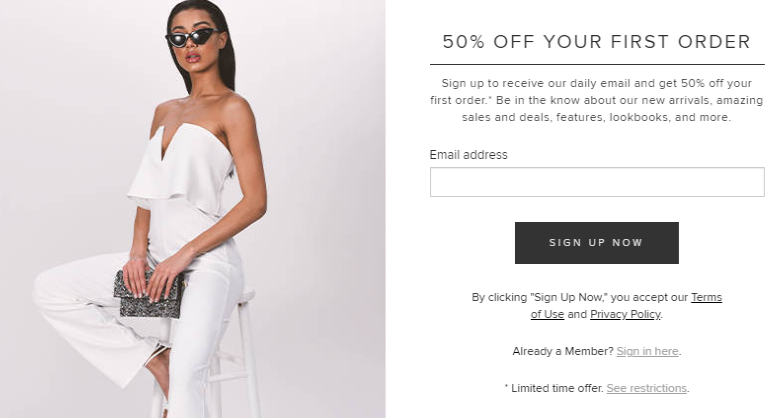Click the glitter clutch bag in photo

point(148,293)
